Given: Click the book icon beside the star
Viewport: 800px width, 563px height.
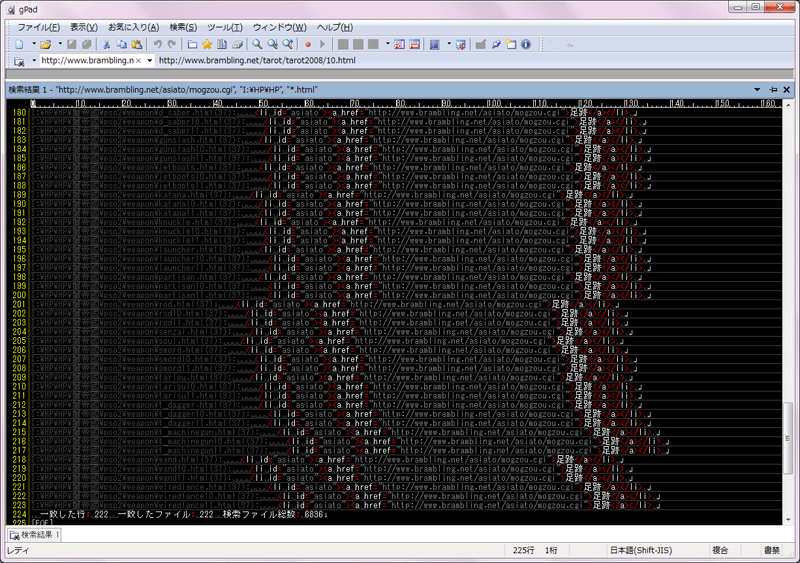Looking at the screenshot, I should pyautogui.click(x=222, y=44).
